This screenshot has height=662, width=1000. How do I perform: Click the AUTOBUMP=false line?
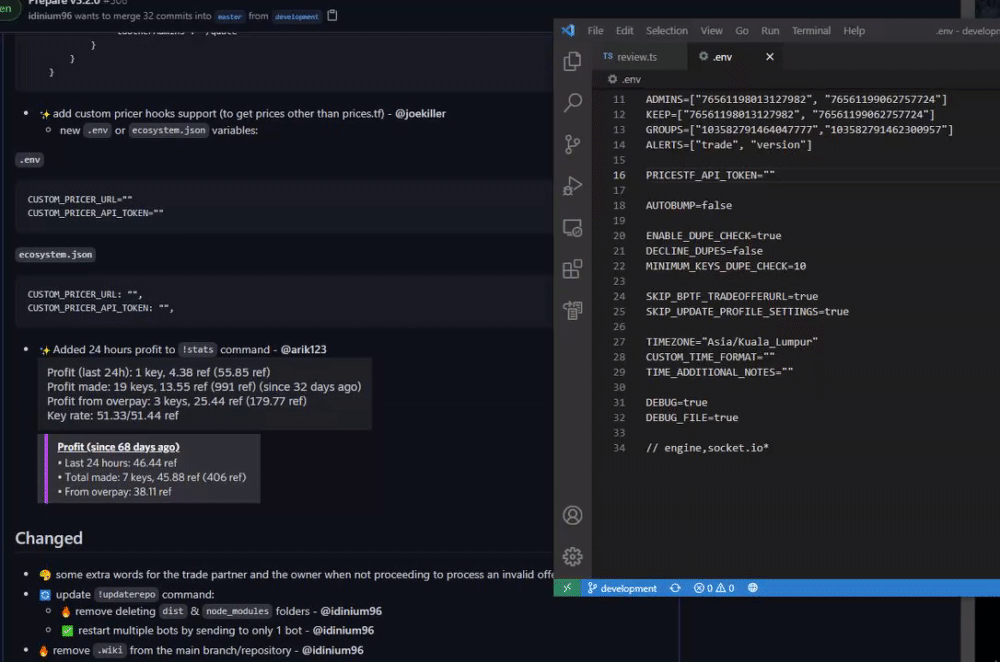point(689,205)
